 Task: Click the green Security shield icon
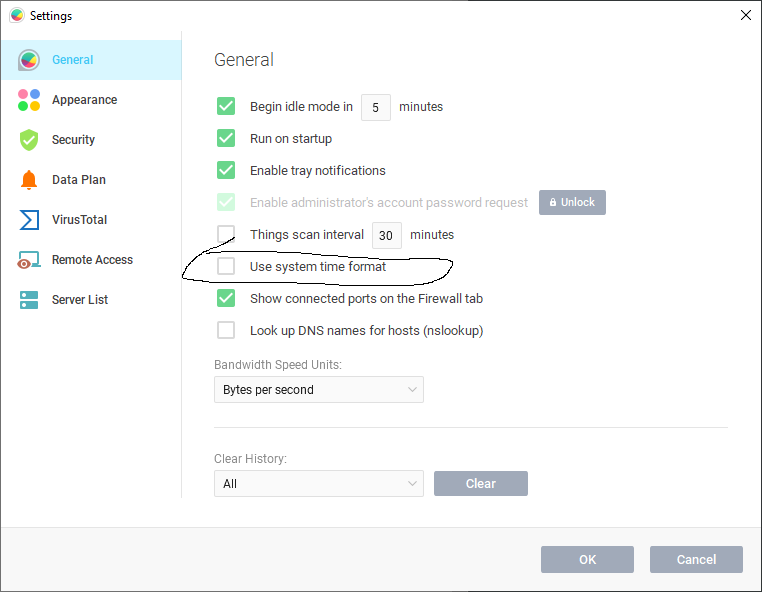tap(29, 140)
